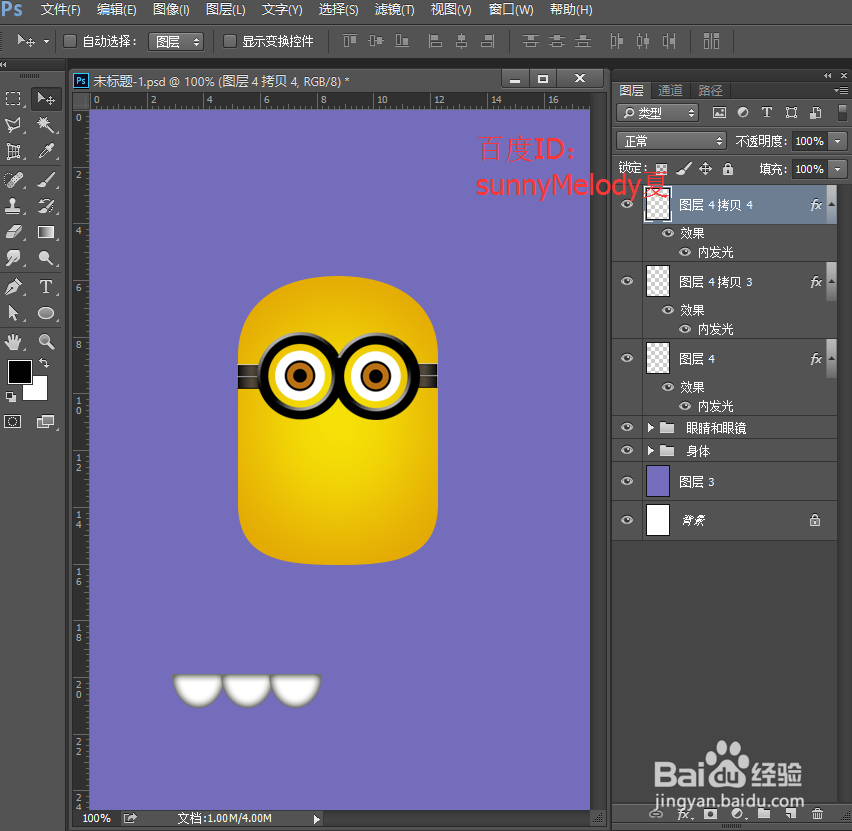Open the 窗口(W) menu
The image size is (852, 831).
click(x=511, y=10)
